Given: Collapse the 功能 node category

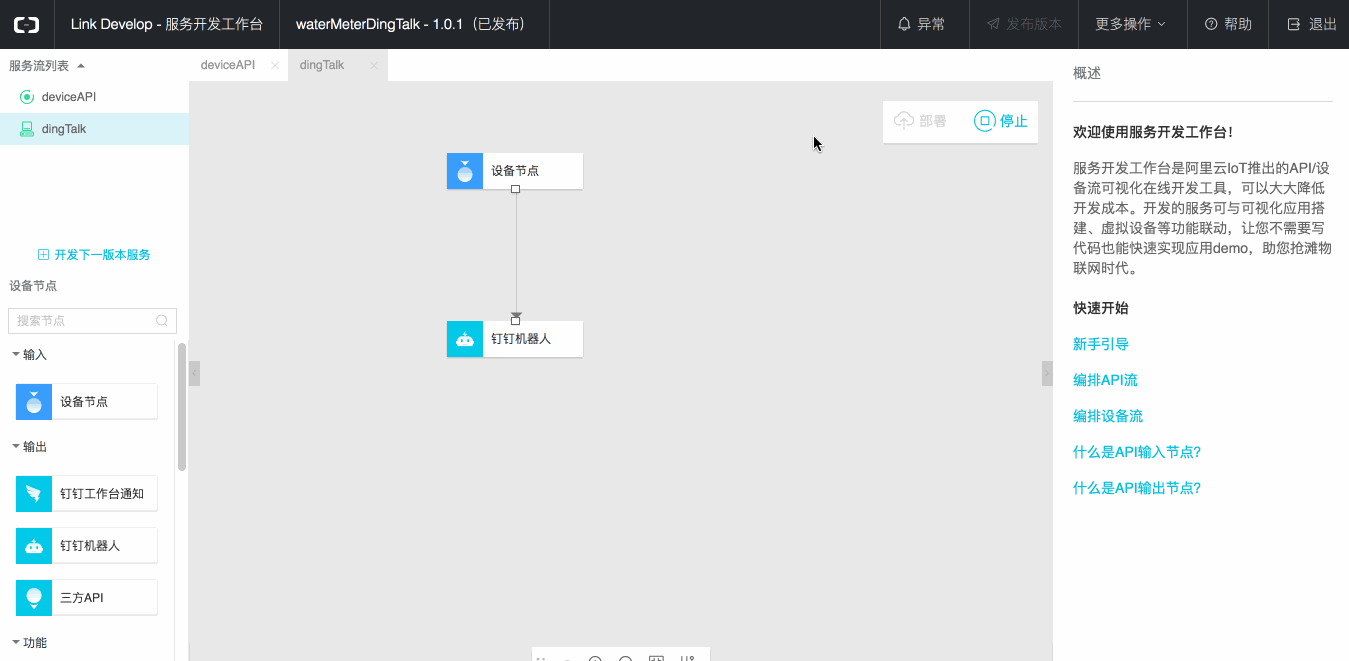Looking at the screenshot, I should click(x=30, y=643).
